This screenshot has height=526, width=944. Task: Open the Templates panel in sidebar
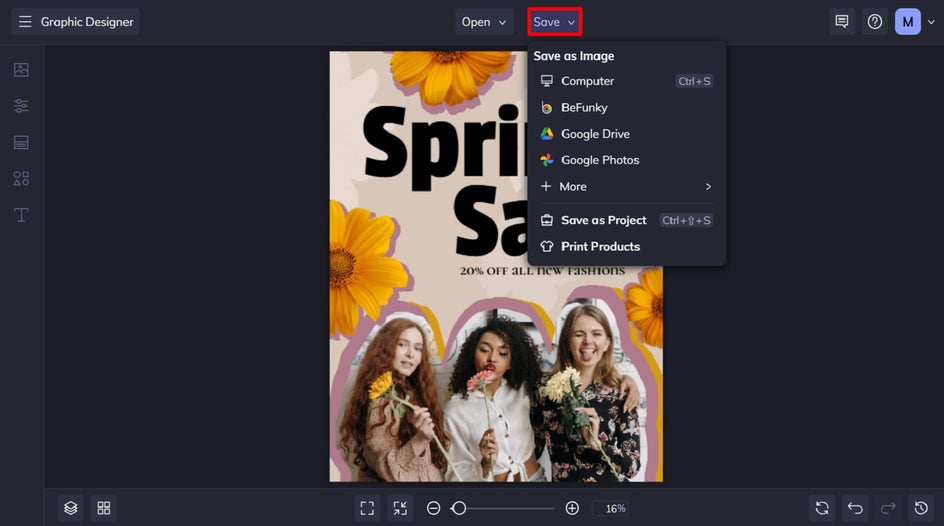click(21, 143)
